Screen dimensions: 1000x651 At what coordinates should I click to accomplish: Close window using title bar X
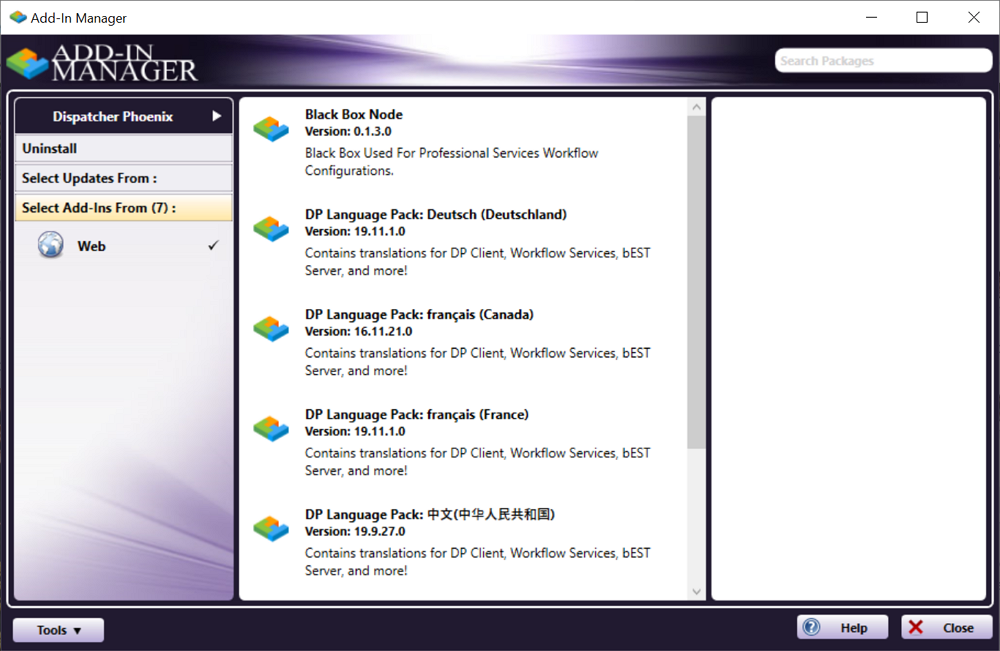tap(973, 17)
